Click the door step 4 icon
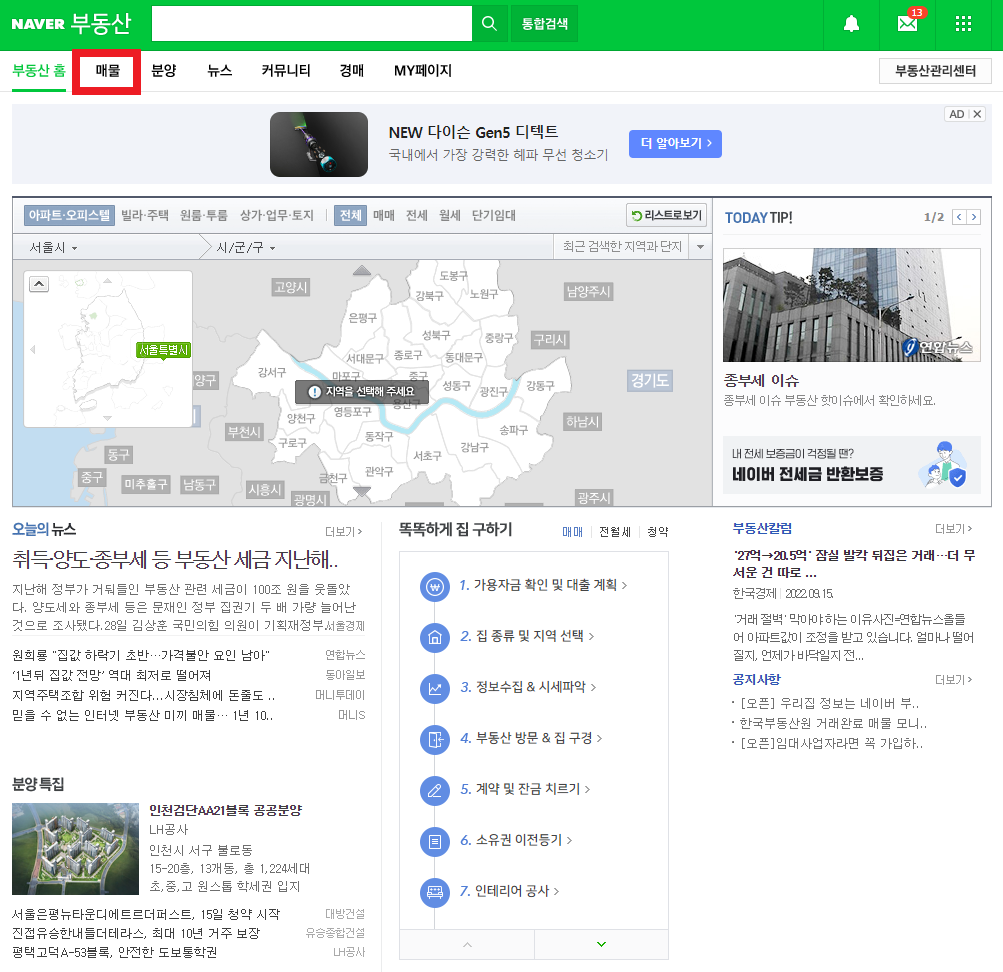Screen dimensions: 1003x972 [x=435, y=740]
